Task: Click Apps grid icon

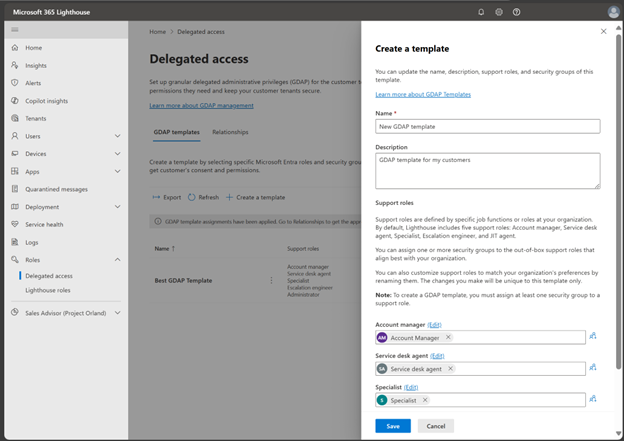Action: pyautogui.click(x=15, y=171)
